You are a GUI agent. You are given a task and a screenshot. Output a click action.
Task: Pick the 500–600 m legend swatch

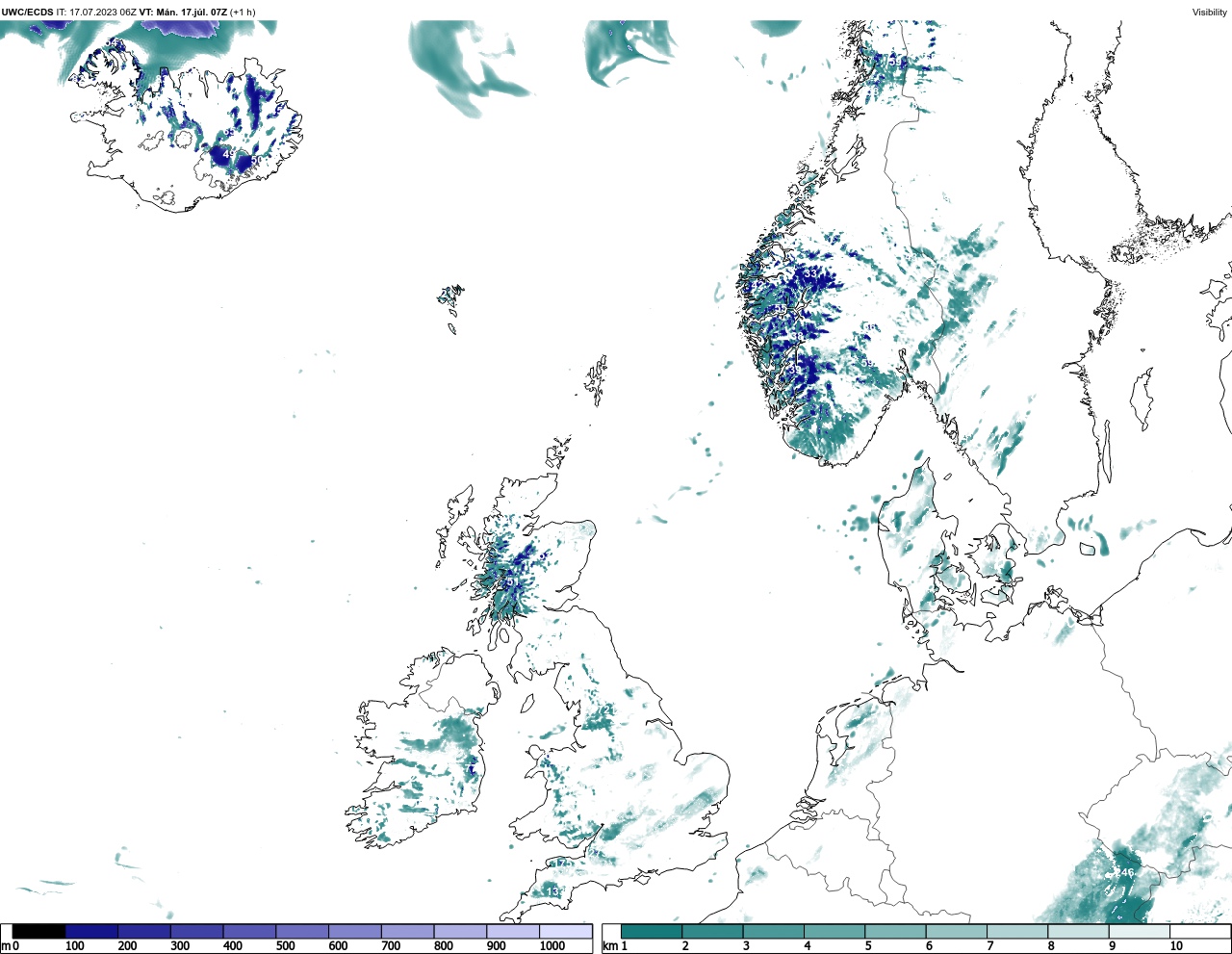coord(302,931)
